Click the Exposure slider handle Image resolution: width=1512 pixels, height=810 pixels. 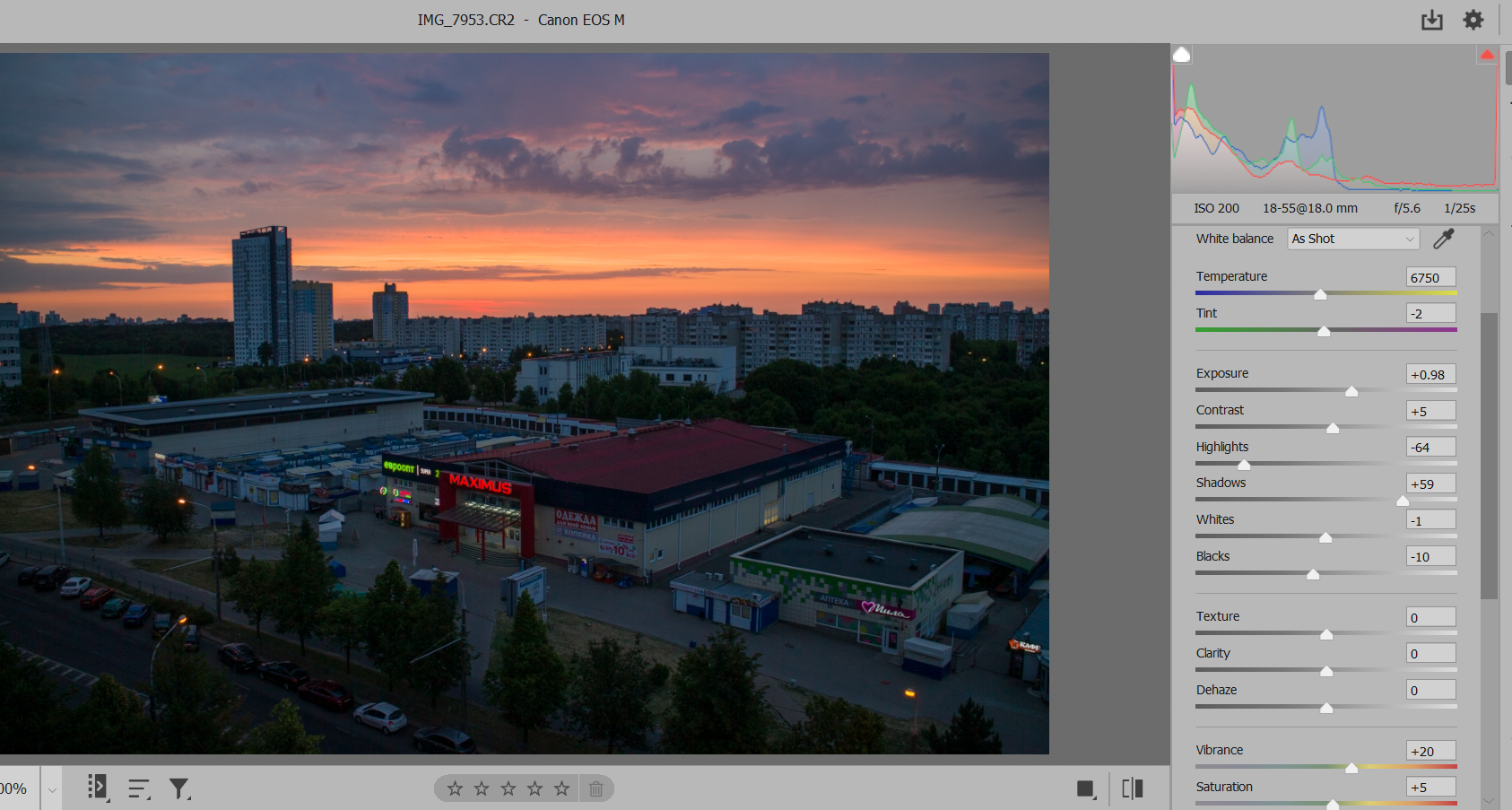(x=1351, y=391)
